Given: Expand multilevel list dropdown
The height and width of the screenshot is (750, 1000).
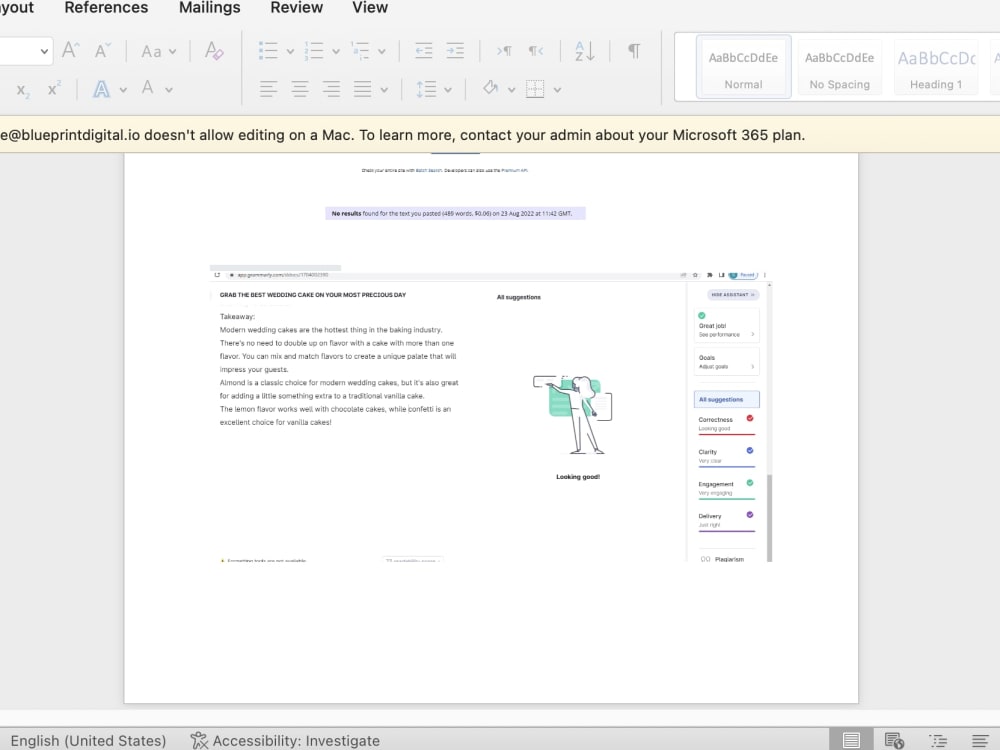Looking at the screenshot, I should [382, 52].
